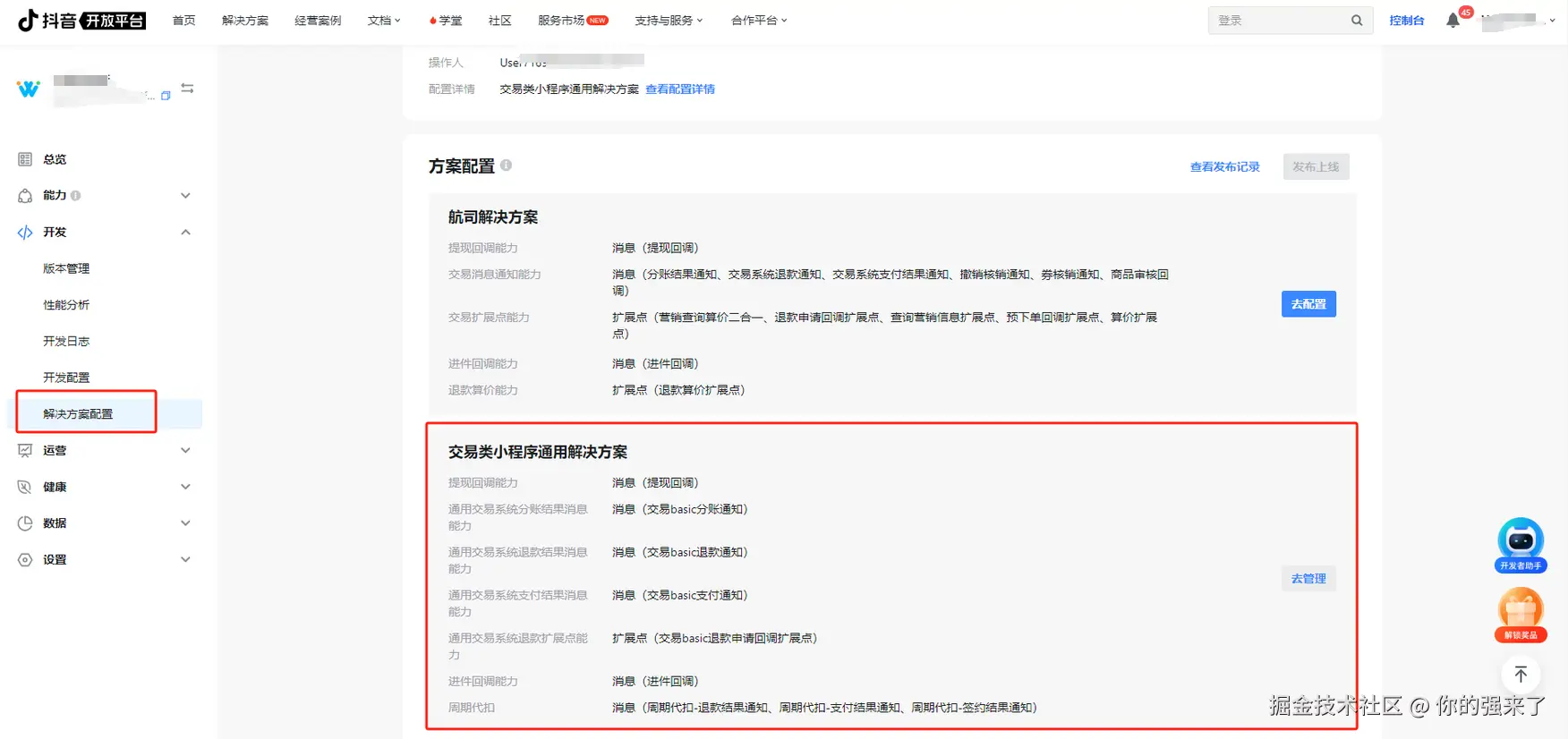Click the 查看发布记录 link

click(1224, 167)
